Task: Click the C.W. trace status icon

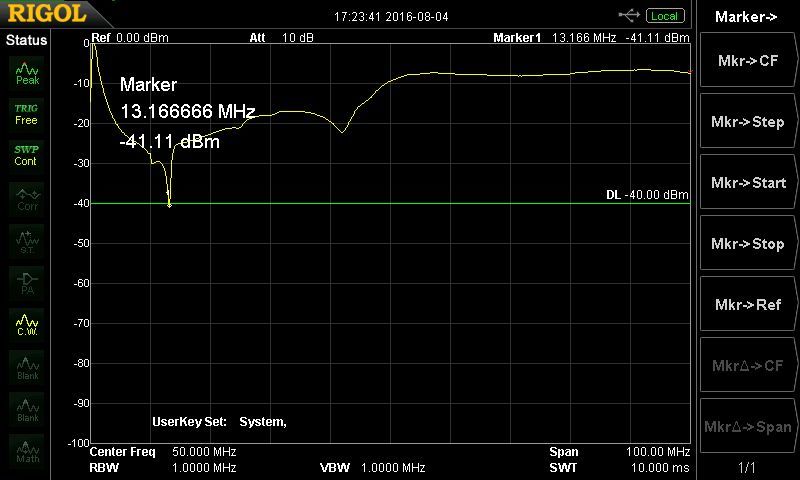Action: coord(27,323)
